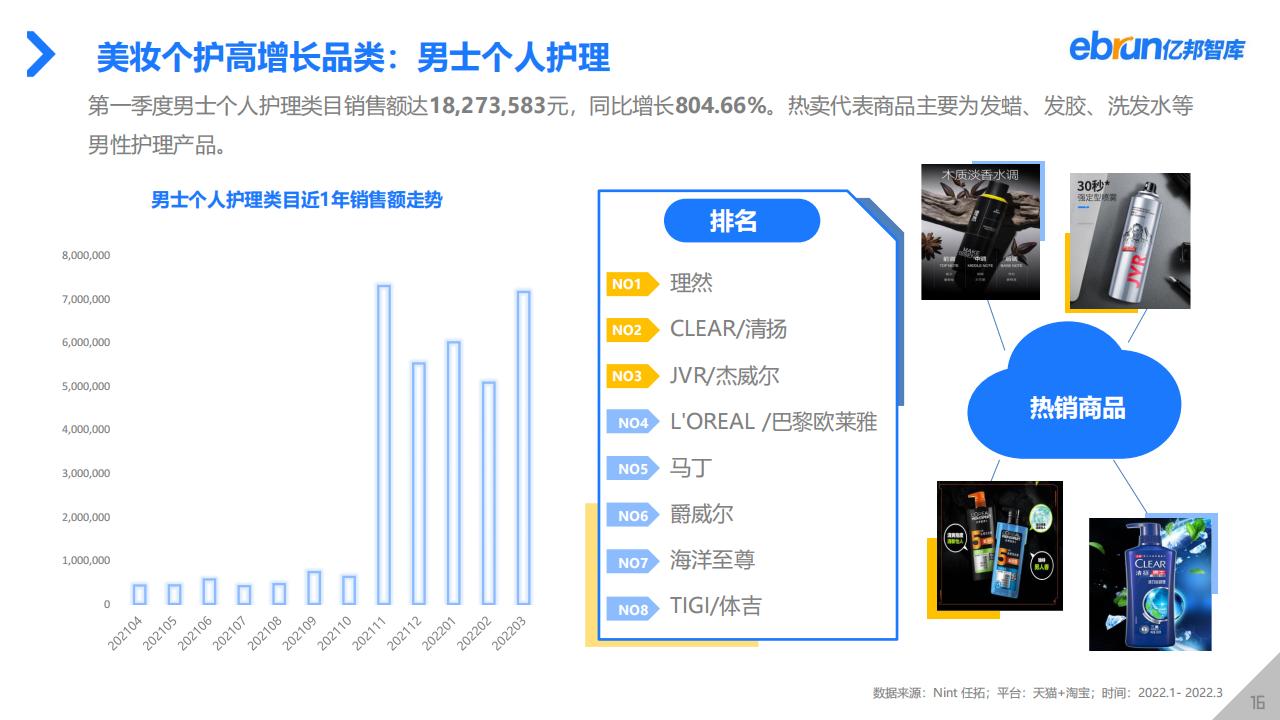Click the slide title 美妆个护高增长品类：男士个人护理
This screenshot has height=720, width=1280.
[x=353, y=56]
